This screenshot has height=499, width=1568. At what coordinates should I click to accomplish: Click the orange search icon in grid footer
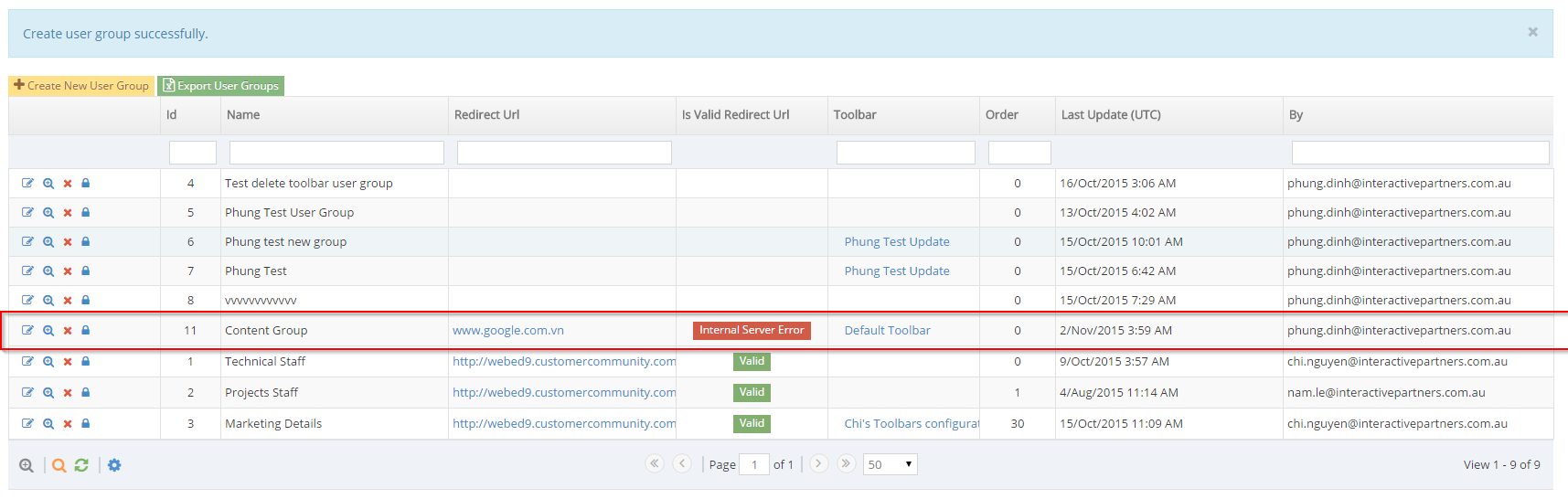coord(59,465)
